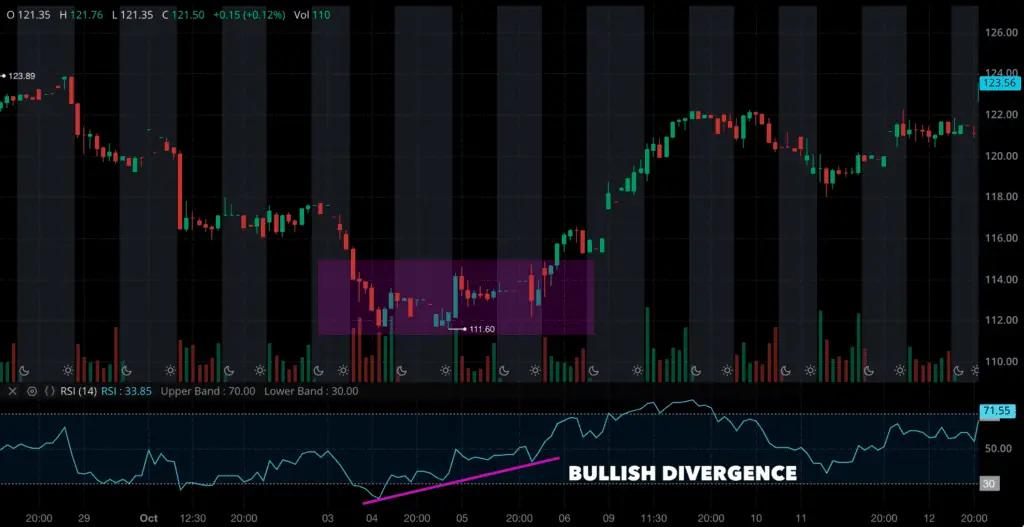Click the 118.00 price axis label
1024x527 pixels.
pyautogui.click(x=1001, y=197)
